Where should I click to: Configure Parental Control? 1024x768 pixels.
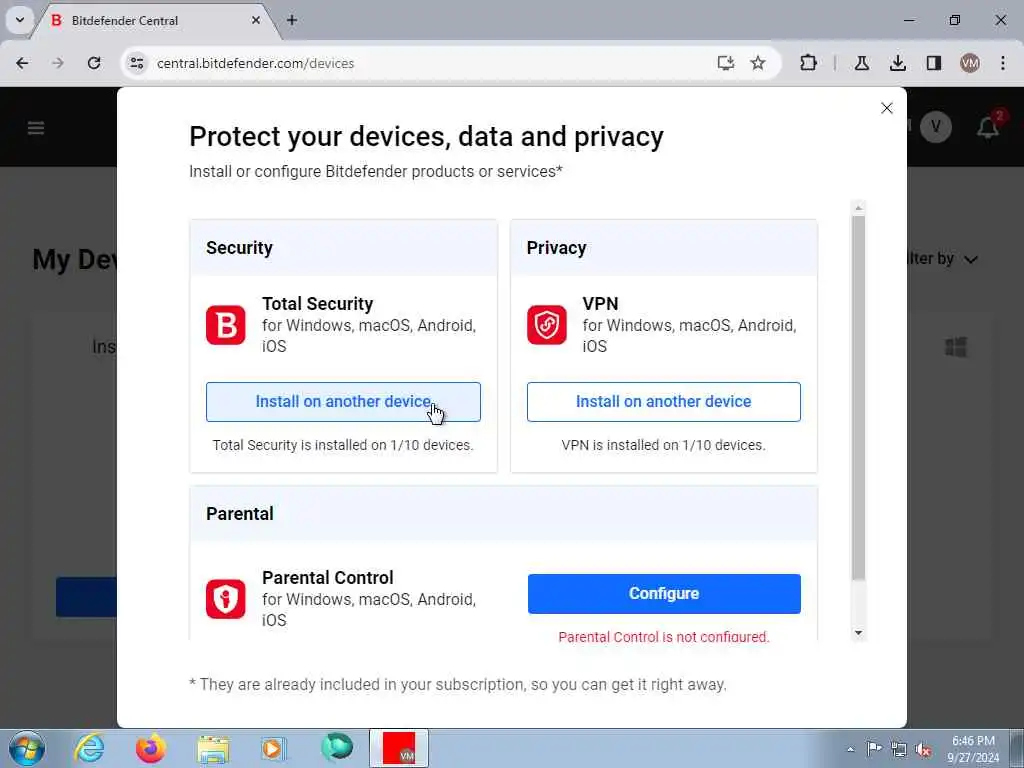(663, 594)
